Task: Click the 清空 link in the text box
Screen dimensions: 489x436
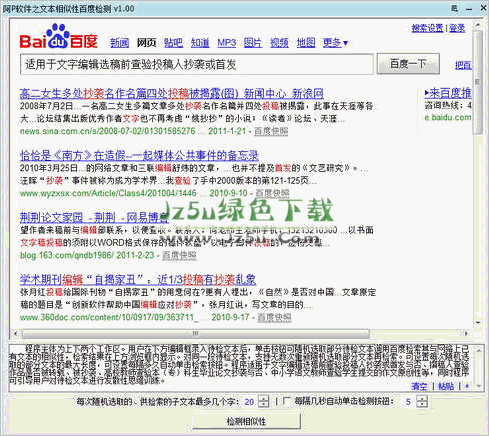Action: pyautogui.click(x=419, y=386)
